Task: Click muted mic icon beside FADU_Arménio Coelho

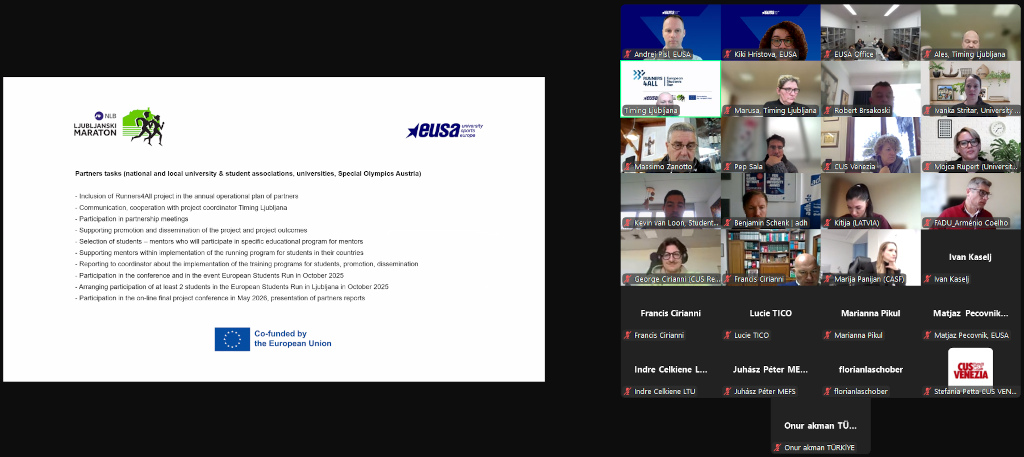Action: 928,223
